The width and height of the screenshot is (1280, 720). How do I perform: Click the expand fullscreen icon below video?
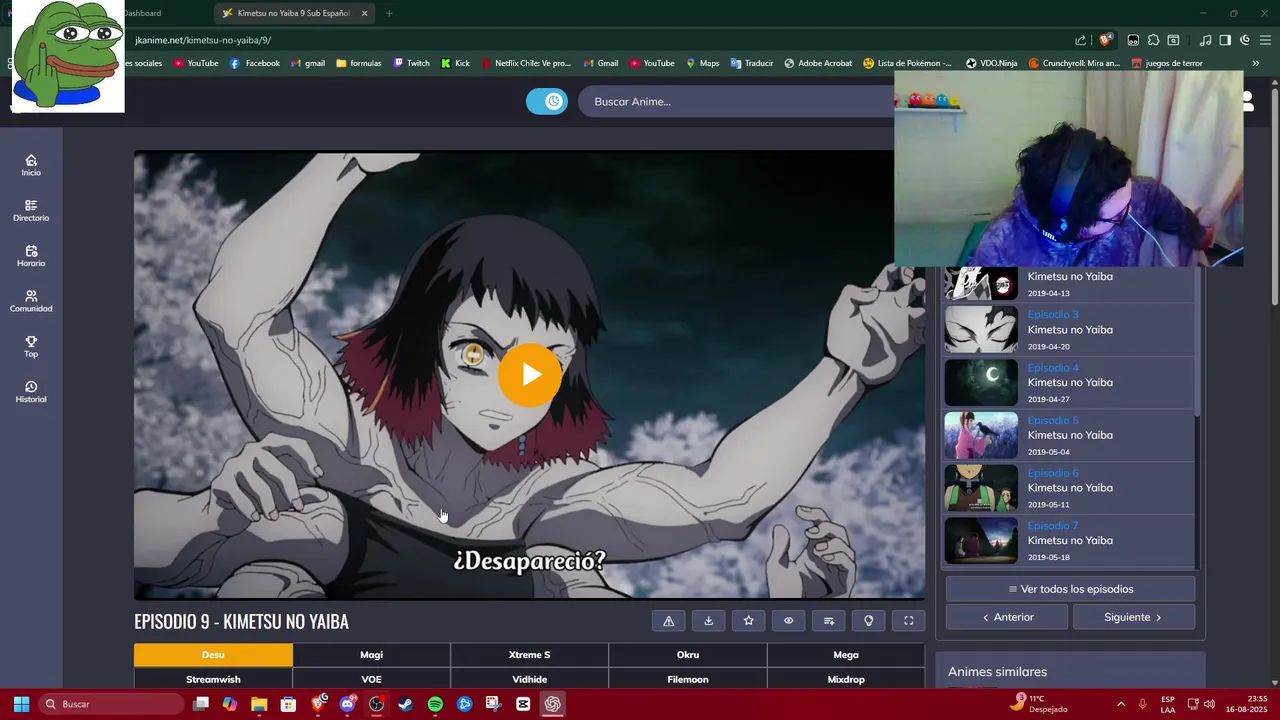909,621
